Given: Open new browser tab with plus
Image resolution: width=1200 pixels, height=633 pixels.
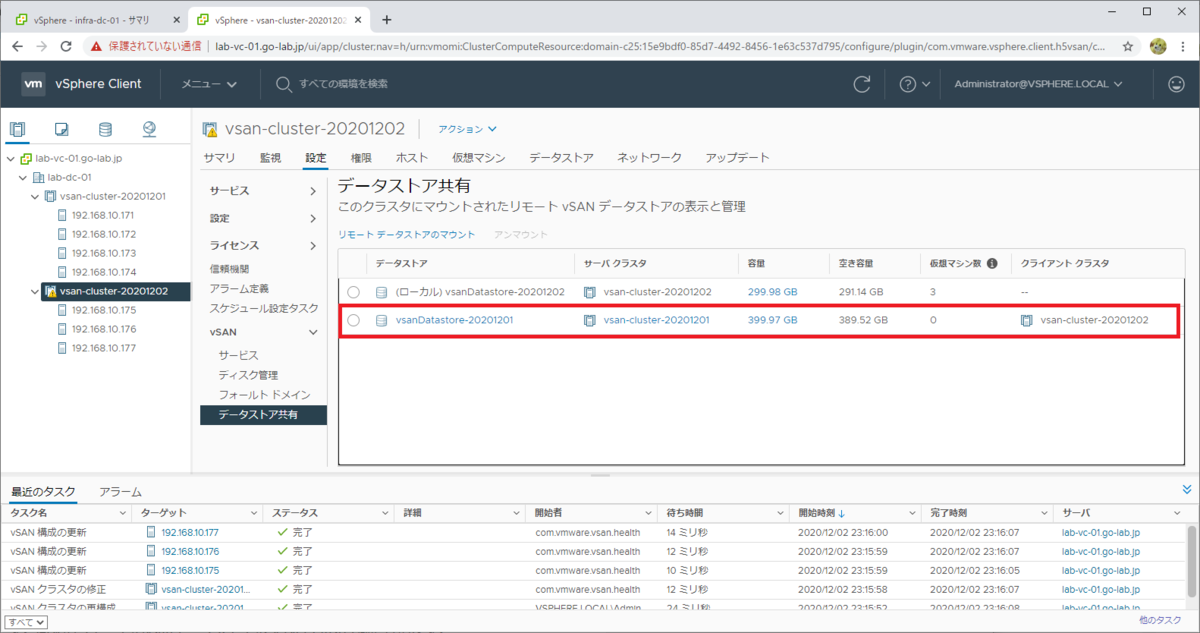Looking at the screenshot, I should (387, 19).
